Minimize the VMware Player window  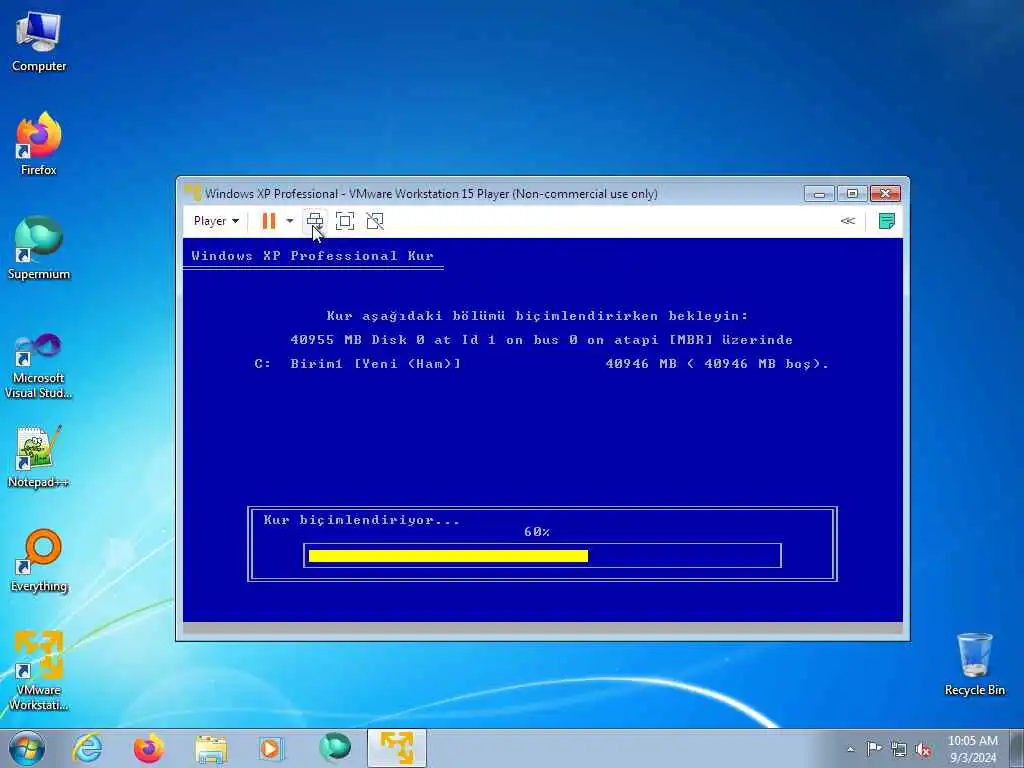(819, 193)
